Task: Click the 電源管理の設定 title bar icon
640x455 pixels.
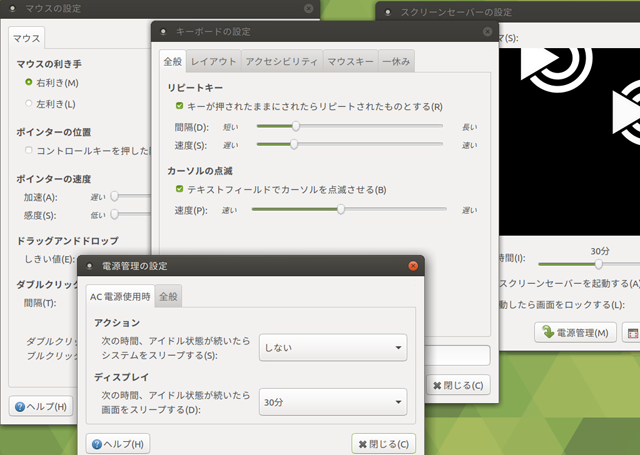Action: (90, 266)
